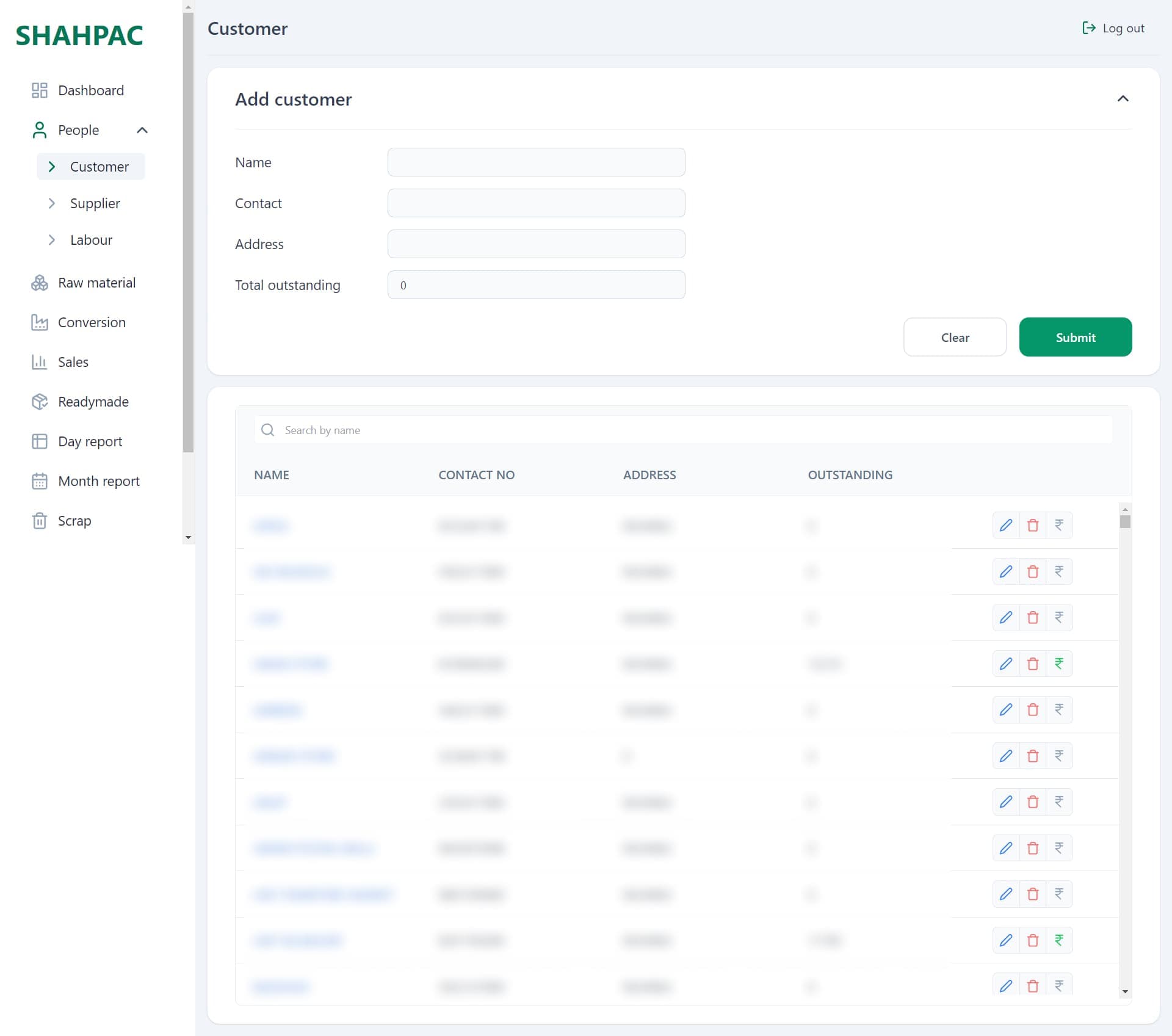Open rupee payment for second row
This screenshot has height=1036, width=1172.
coord(1059,571)
